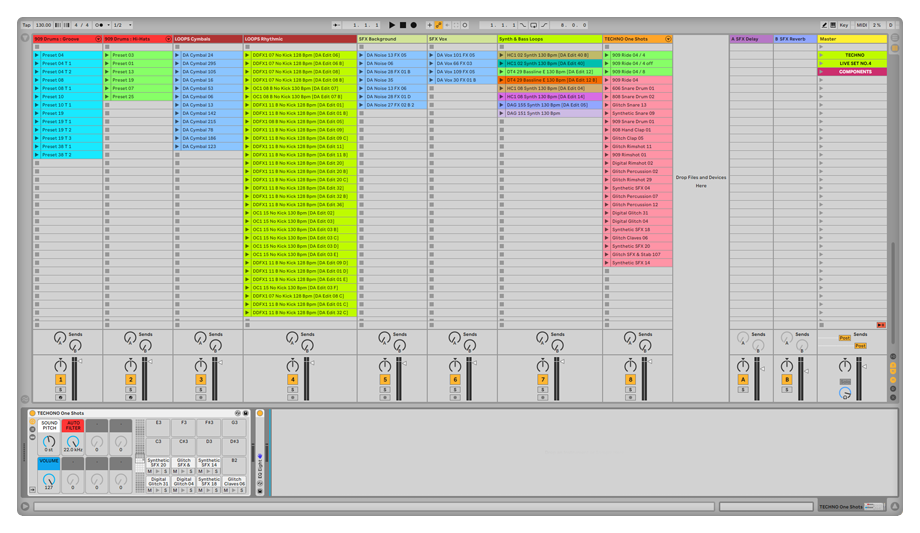Turn off the EQ Eight device activator

tap(260, 413)
